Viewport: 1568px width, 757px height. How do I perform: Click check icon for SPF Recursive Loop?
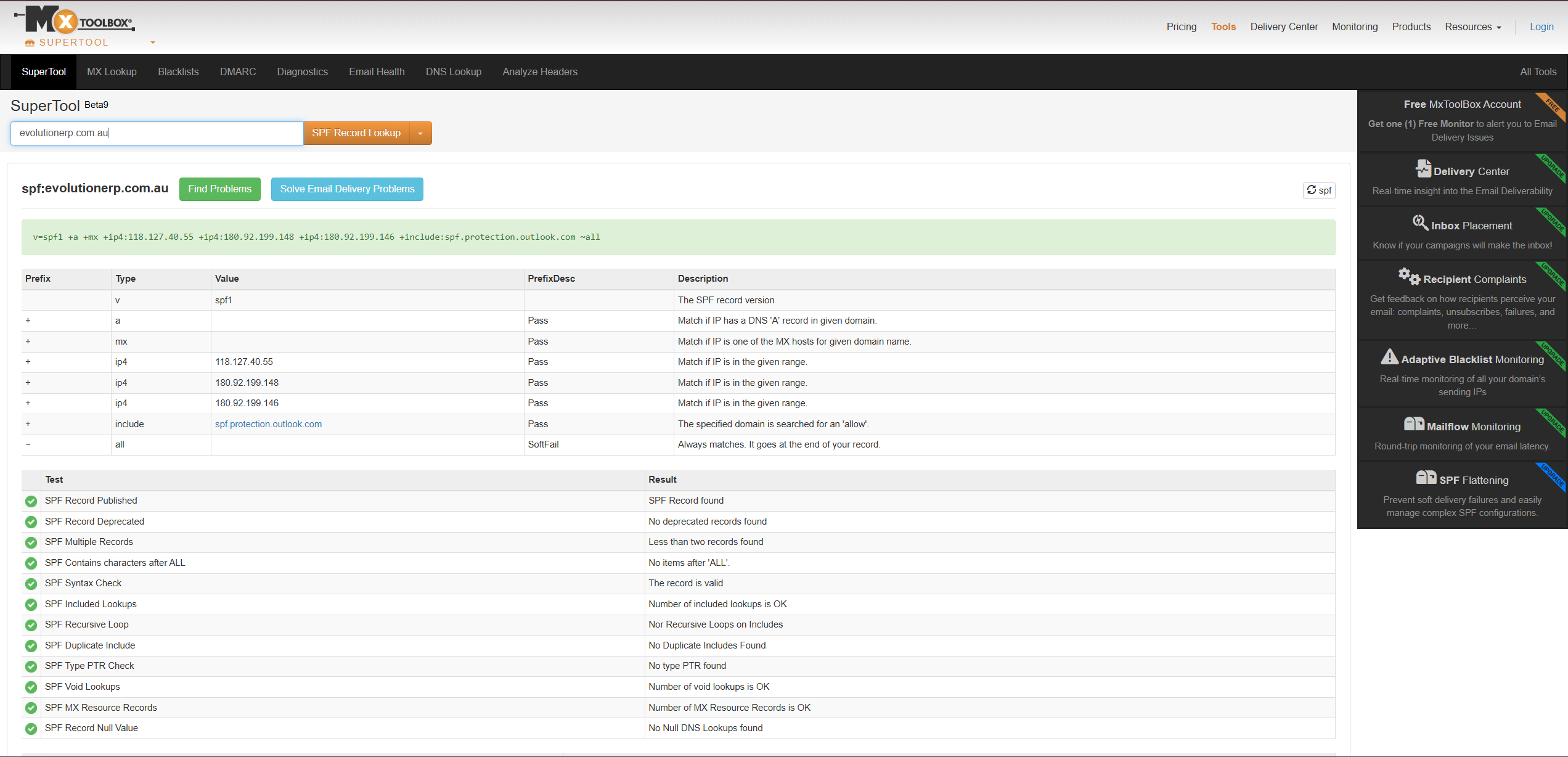(x=31, y=625)
